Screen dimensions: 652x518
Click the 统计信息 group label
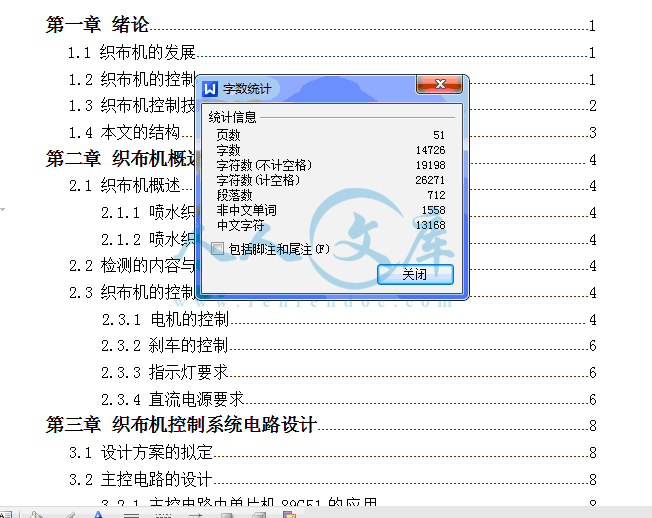232,117
